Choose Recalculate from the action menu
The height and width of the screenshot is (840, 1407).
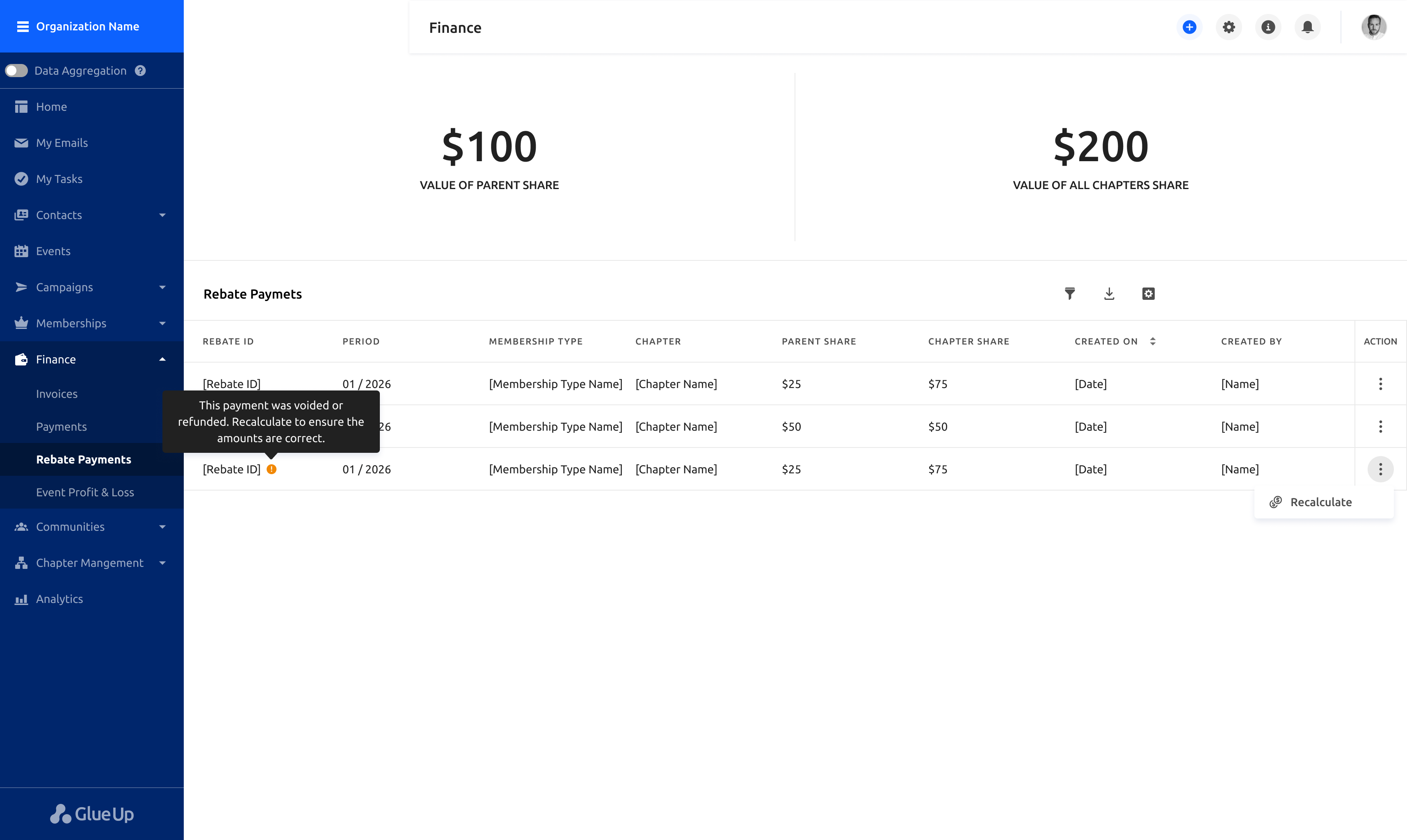point(1324,502)
